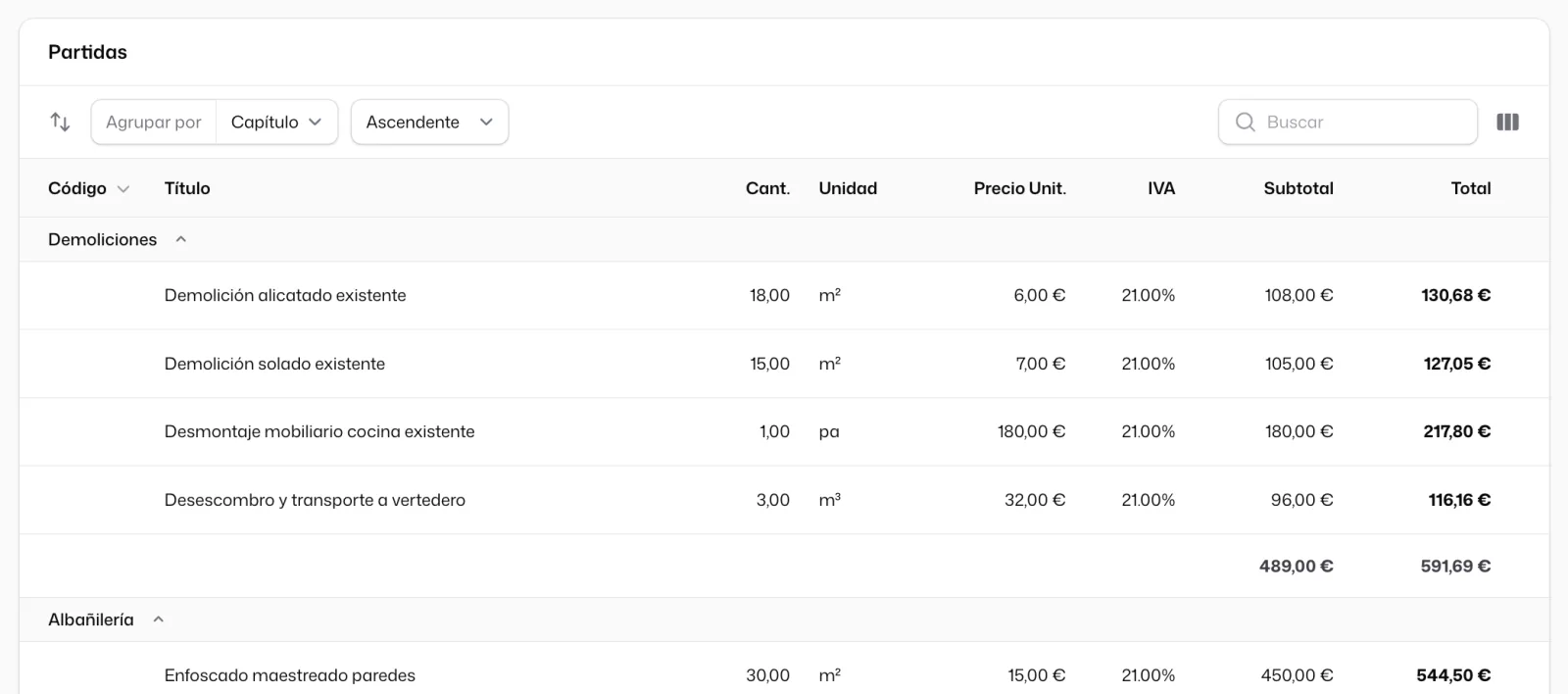Click the 105,00 € subtotal cell
The height and width of the screenshot is (694, 1568).
click(x=1298, y=364)
